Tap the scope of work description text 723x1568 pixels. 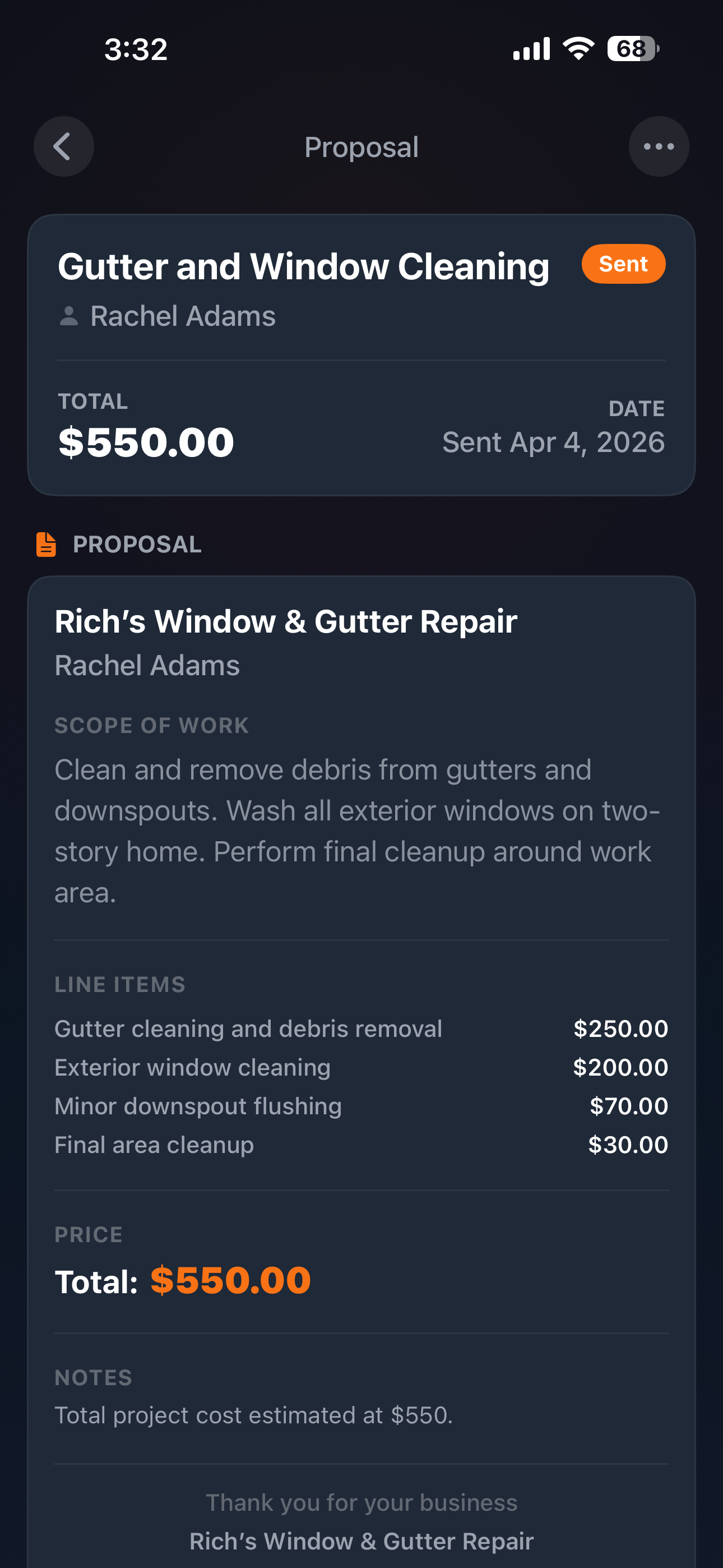pyautogui.click(x=358, y=831)
